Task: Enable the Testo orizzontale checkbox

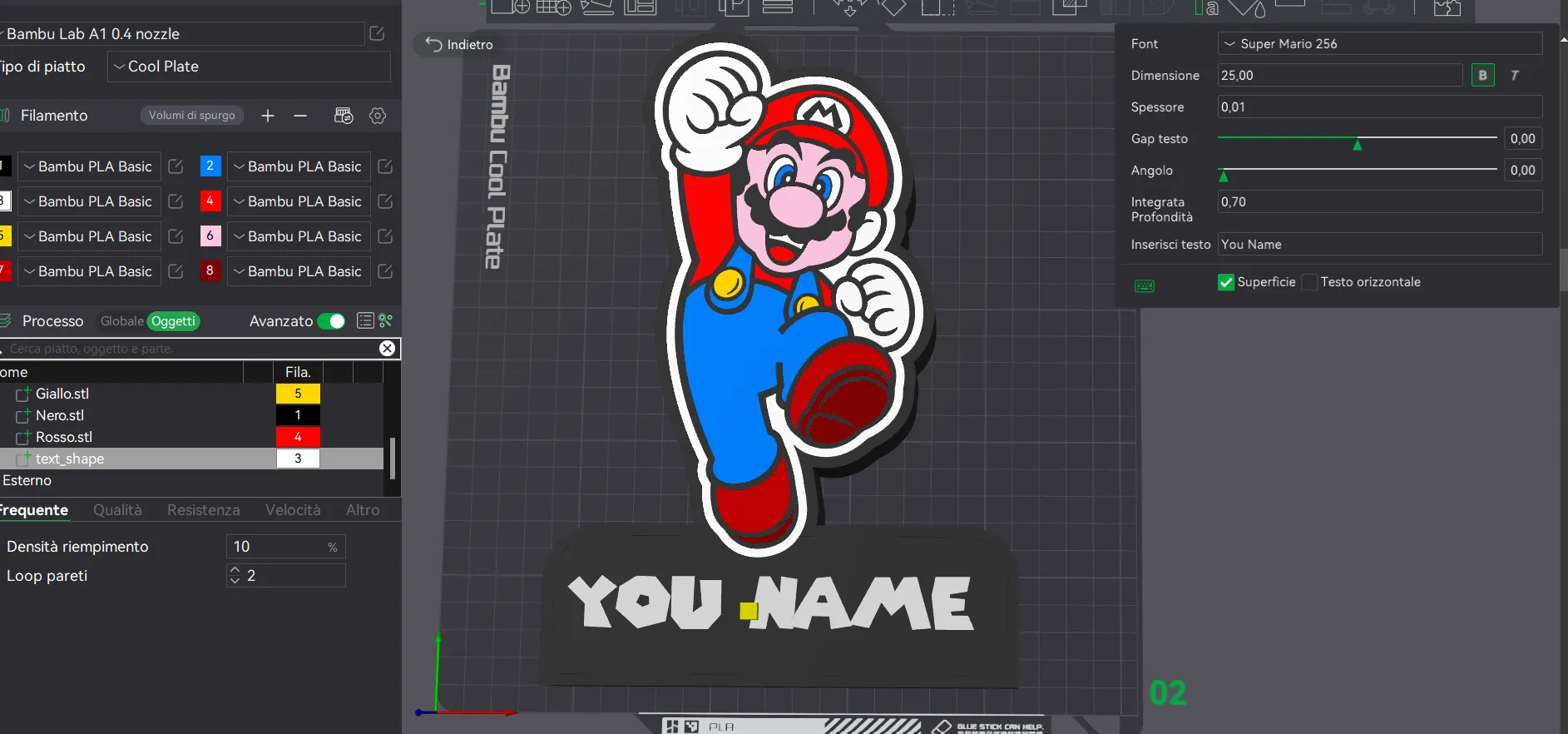Action: click(x=1309, y=282)
